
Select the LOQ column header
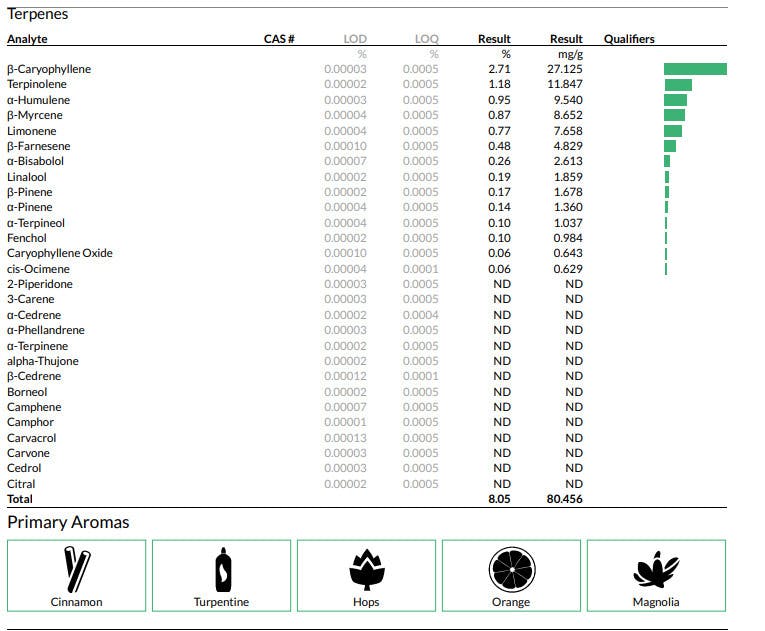click(427, 39)
